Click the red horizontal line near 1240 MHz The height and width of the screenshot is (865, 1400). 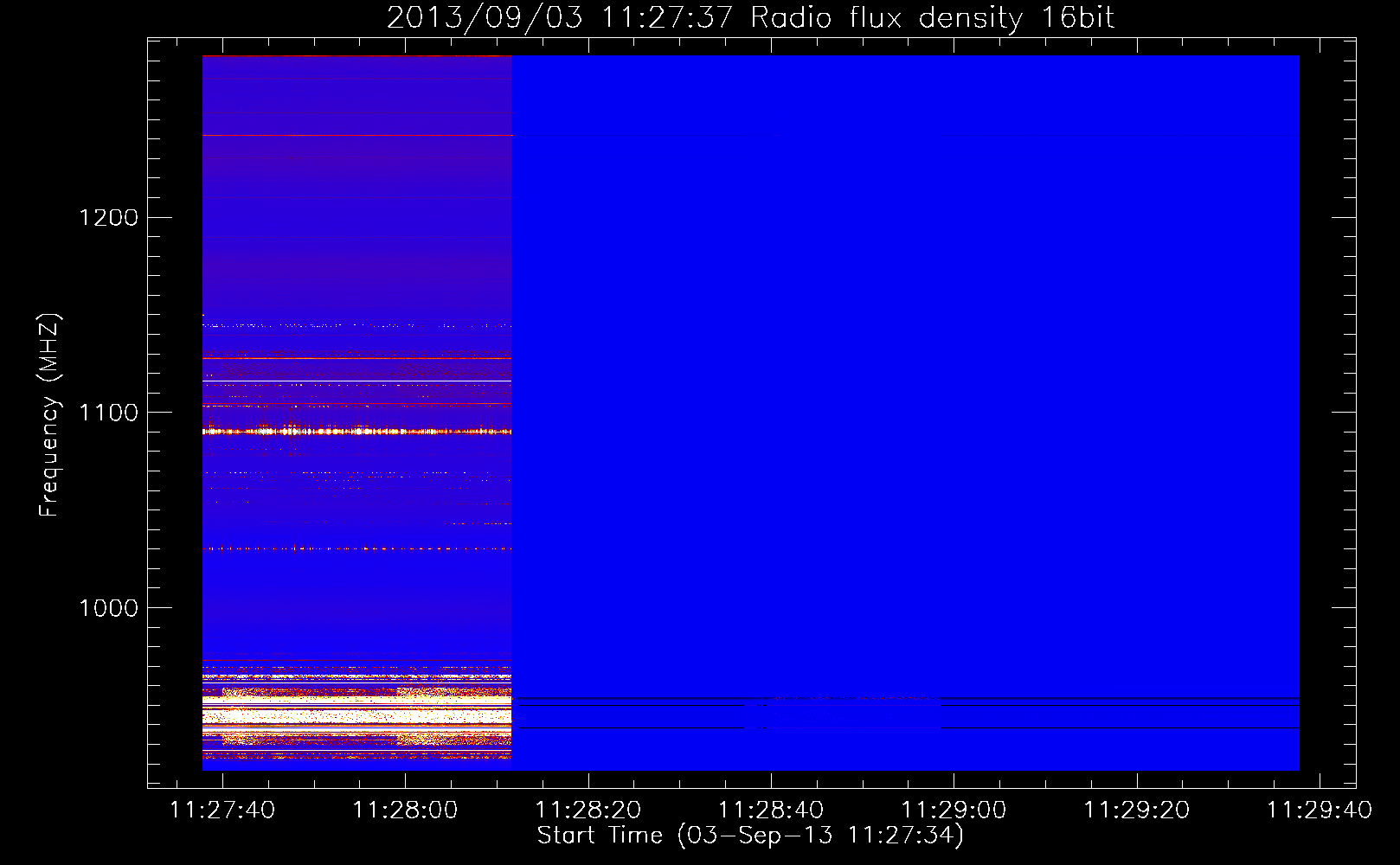tap(356, 135)
